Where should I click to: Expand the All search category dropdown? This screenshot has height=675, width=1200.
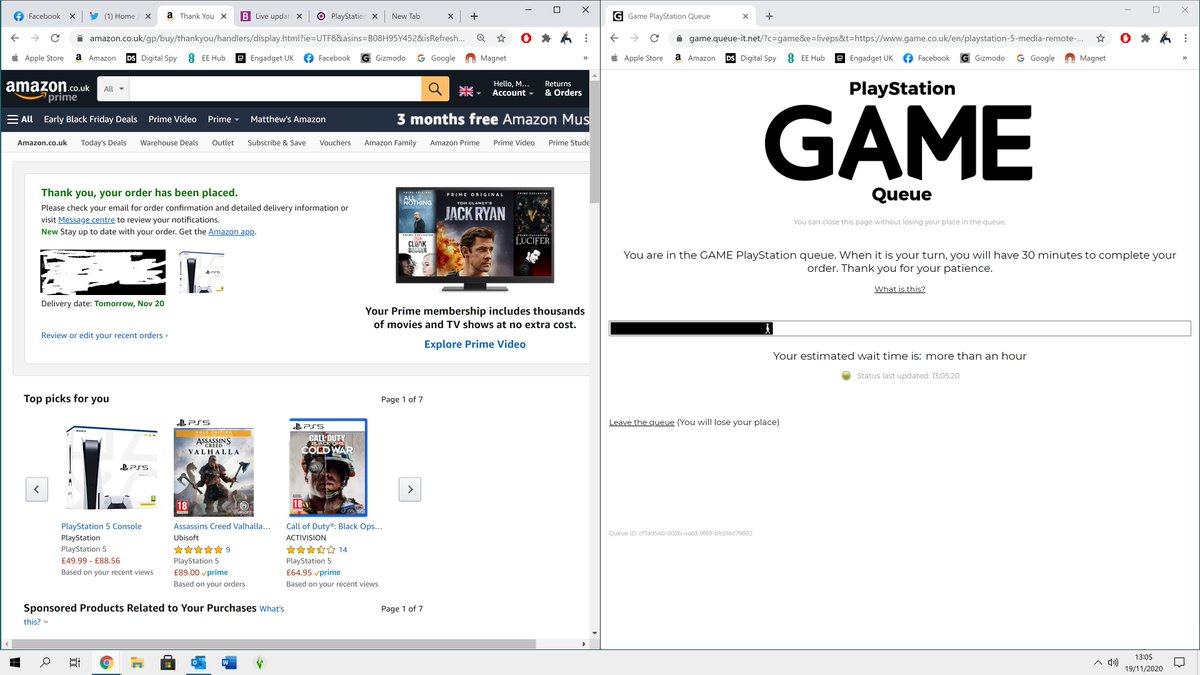pyautogui.click(x=115, y=90)
